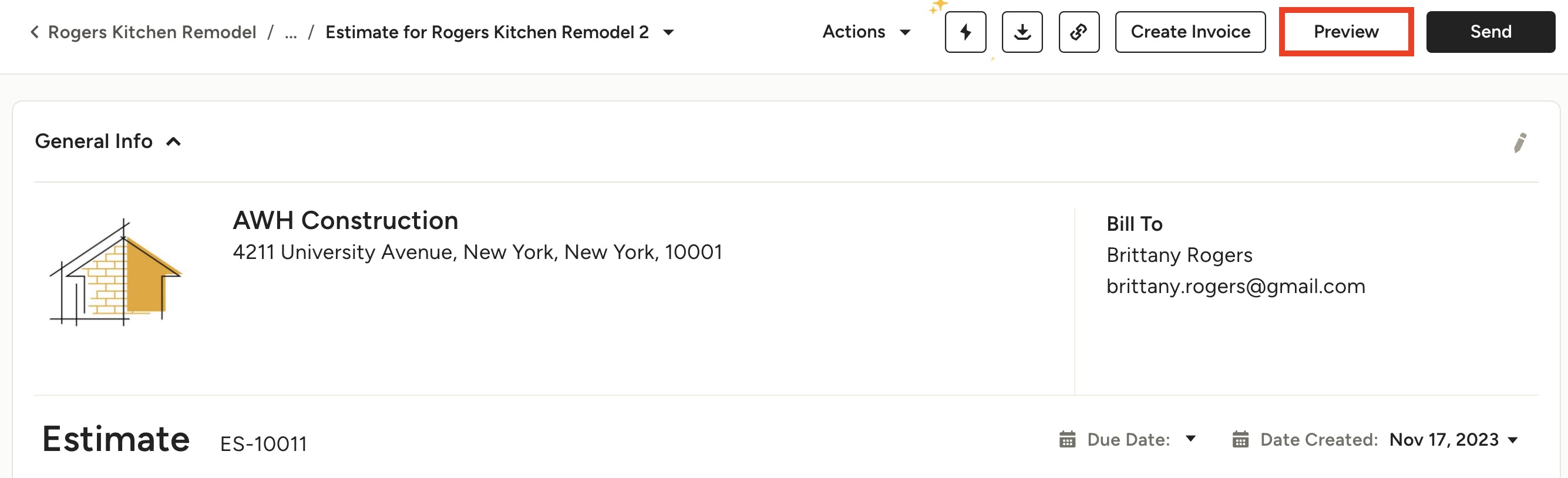This screenshot has width=1568, height=478.
Task: Copy the estimate link with chain icon
Action: pyautogui.click(x=1079, y=32)
